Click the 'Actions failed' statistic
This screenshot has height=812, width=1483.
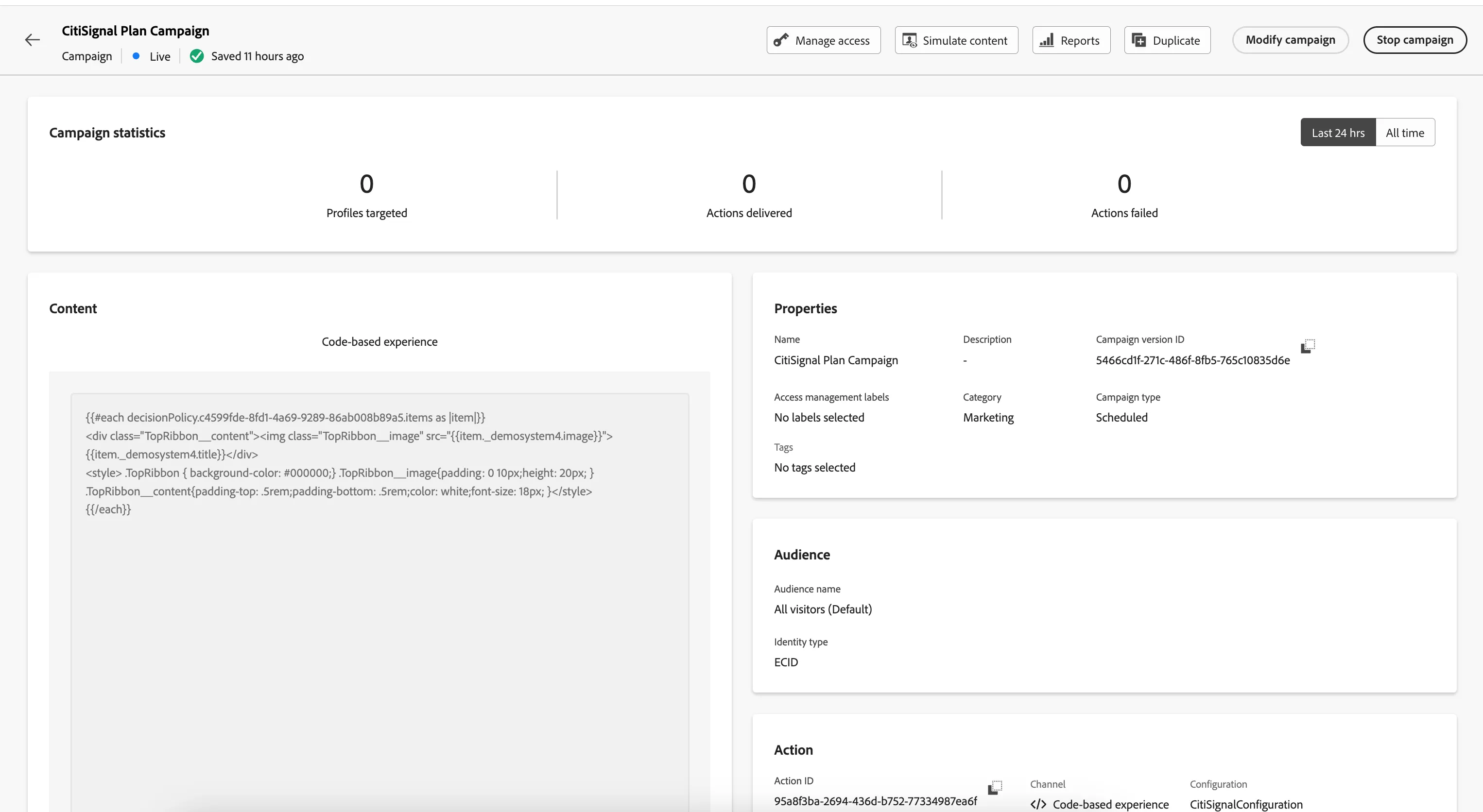point(1124,196)
